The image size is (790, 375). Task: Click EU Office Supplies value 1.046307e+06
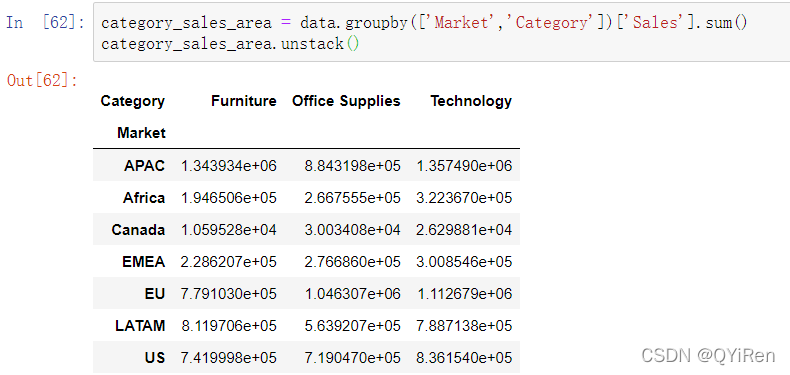[353, 294]
